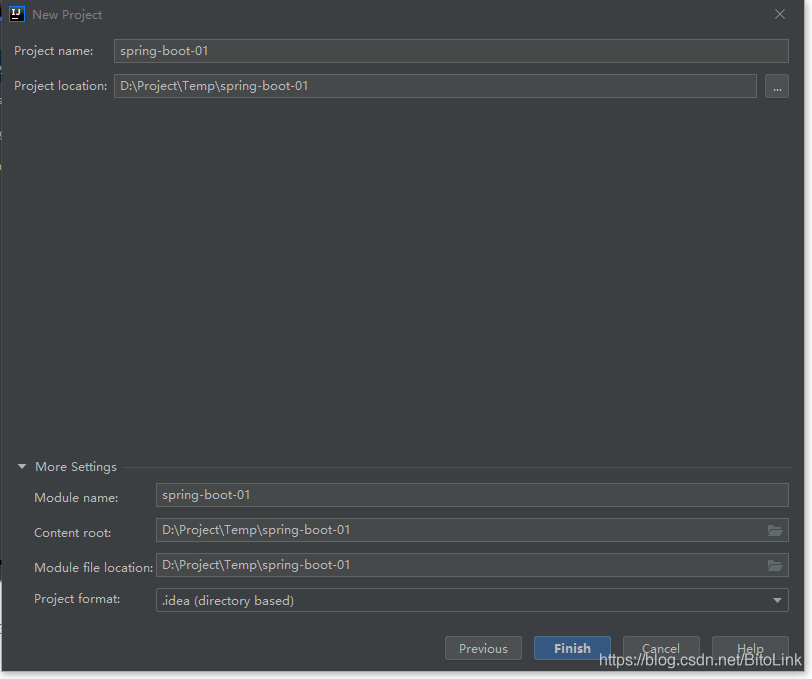Screen dimensions: 812x679
Task: Click Finish to create the project
Action: pos(572,648)
